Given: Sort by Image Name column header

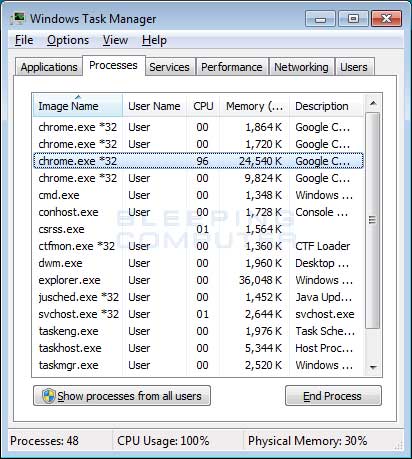Looking at the screenshot, I should [78, 106].
